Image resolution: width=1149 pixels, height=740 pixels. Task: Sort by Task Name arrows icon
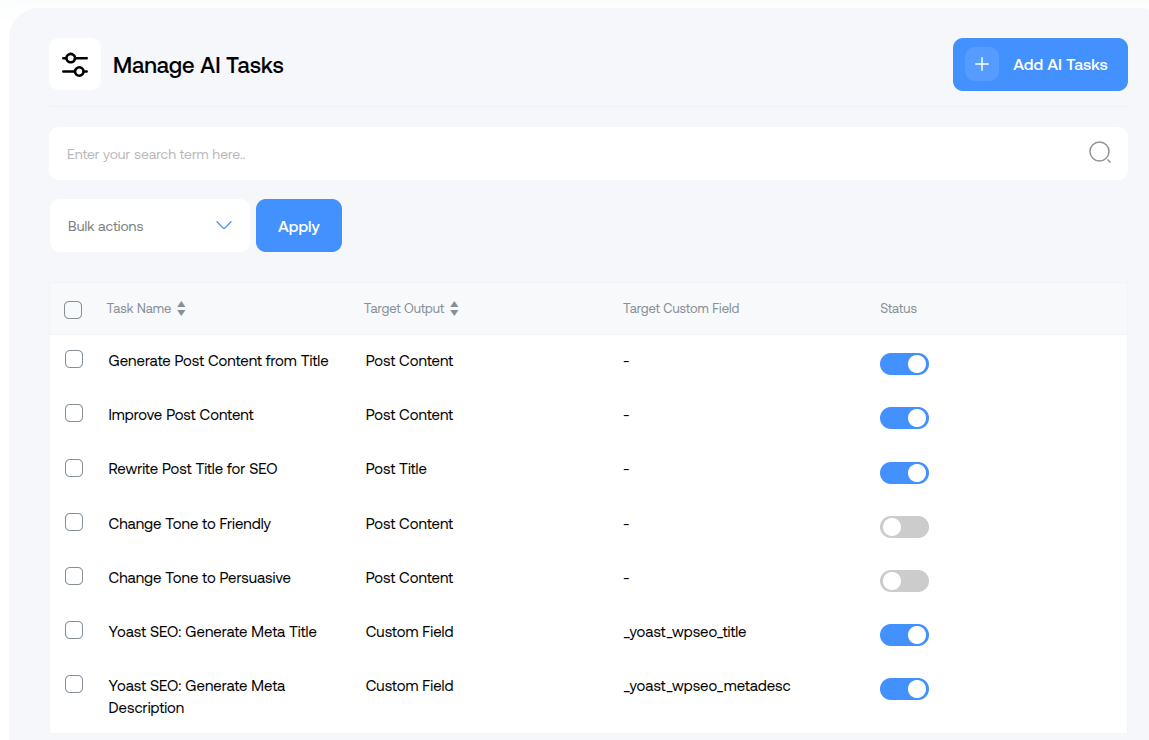tap(181, 309)
